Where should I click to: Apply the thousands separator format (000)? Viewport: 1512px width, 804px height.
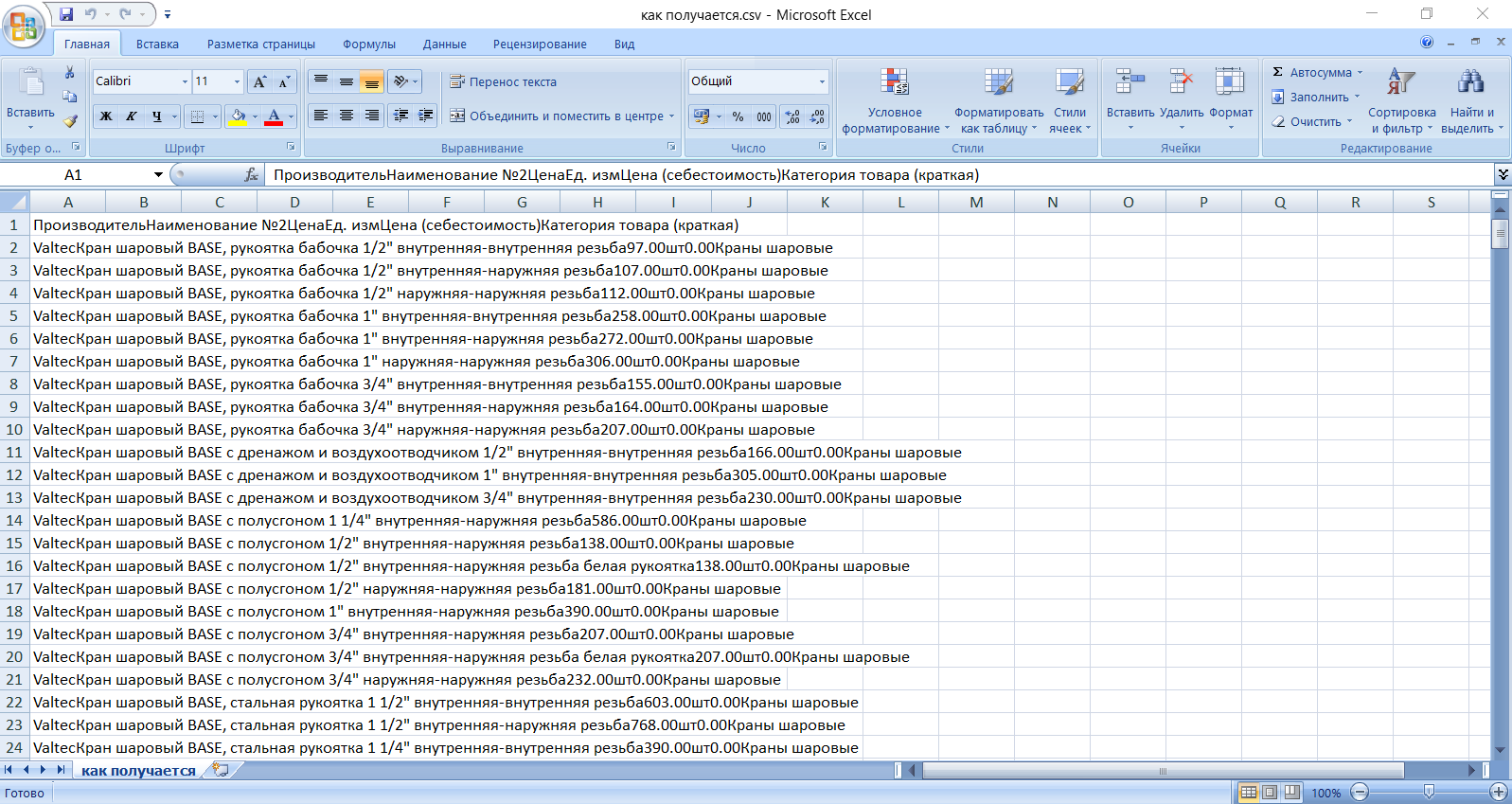(763, 116)
